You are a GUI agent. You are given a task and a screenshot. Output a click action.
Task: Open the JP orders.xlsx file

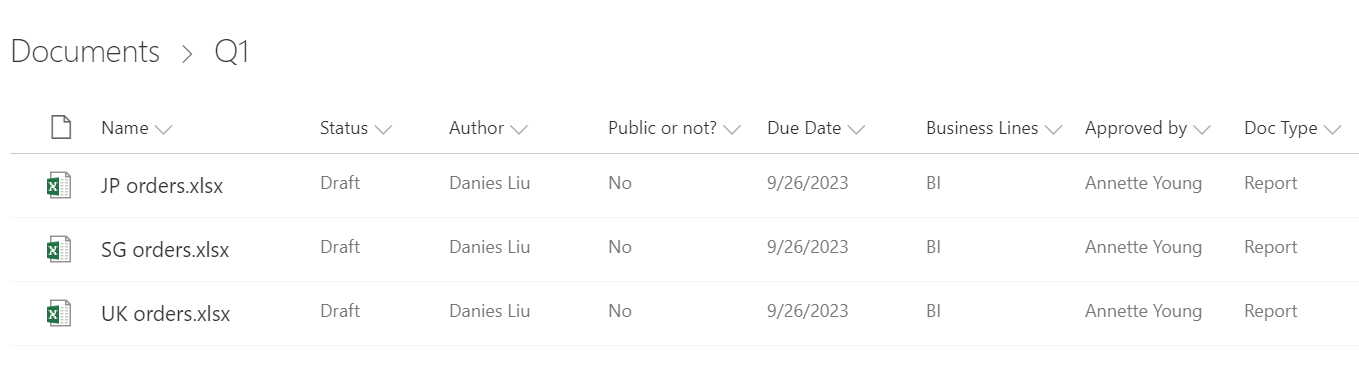(162, 186)
